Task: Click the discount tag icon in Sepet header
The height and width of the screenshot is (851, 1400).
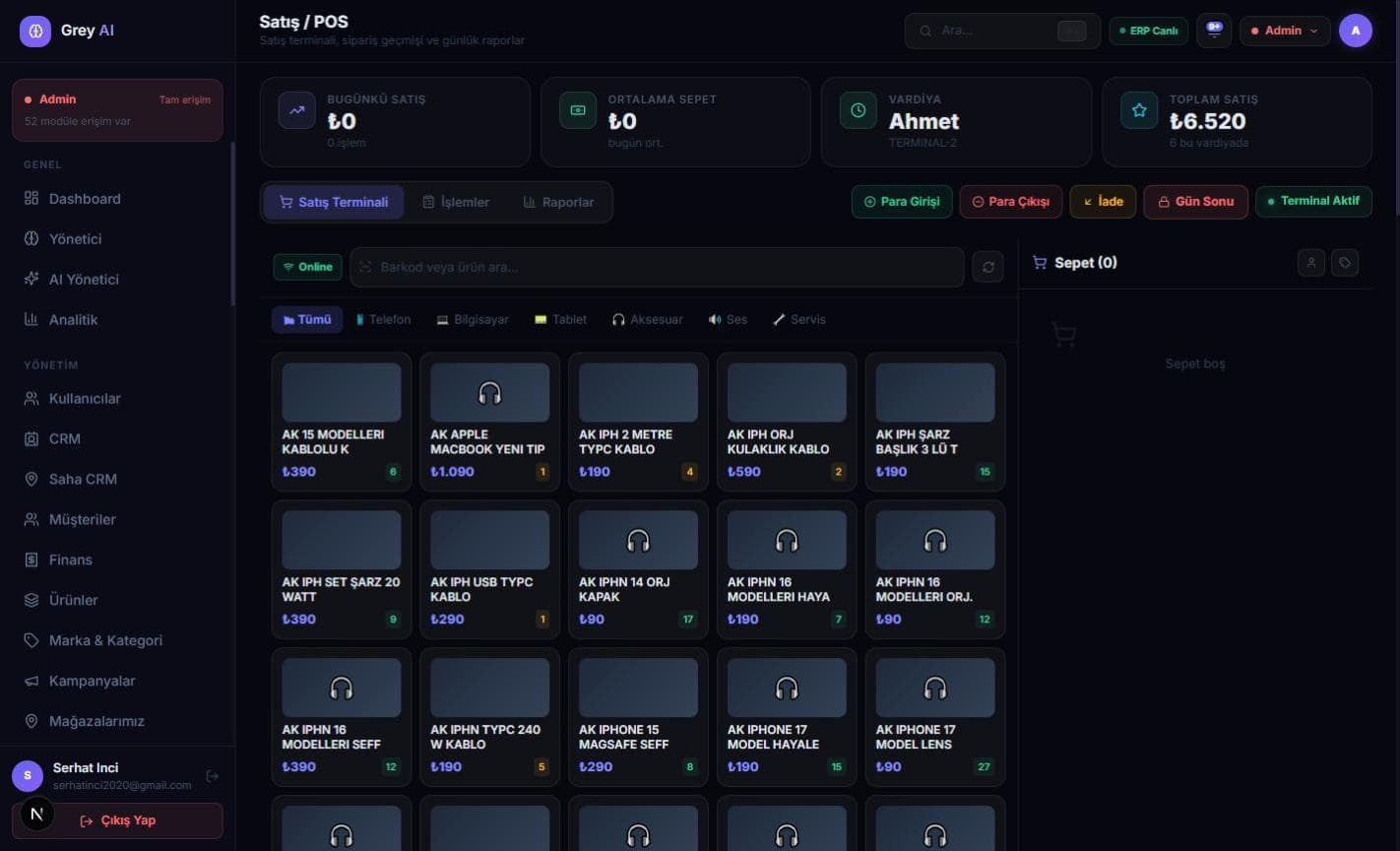Action: [x=1345, y=263]
